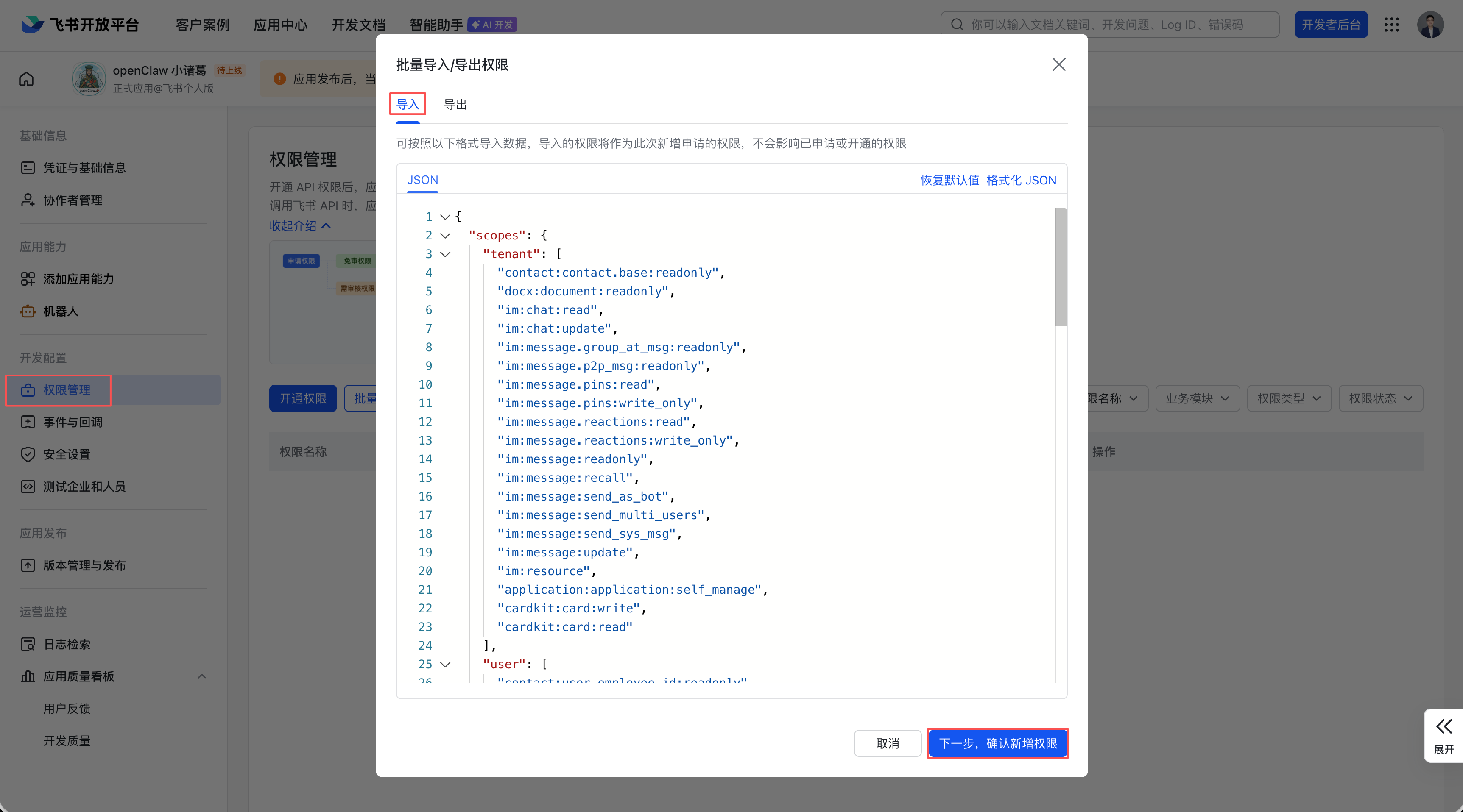Viewport: 1463px width, 812px height.
Task: Click the 日志检索 log search icon
Action: click(28, 644)
